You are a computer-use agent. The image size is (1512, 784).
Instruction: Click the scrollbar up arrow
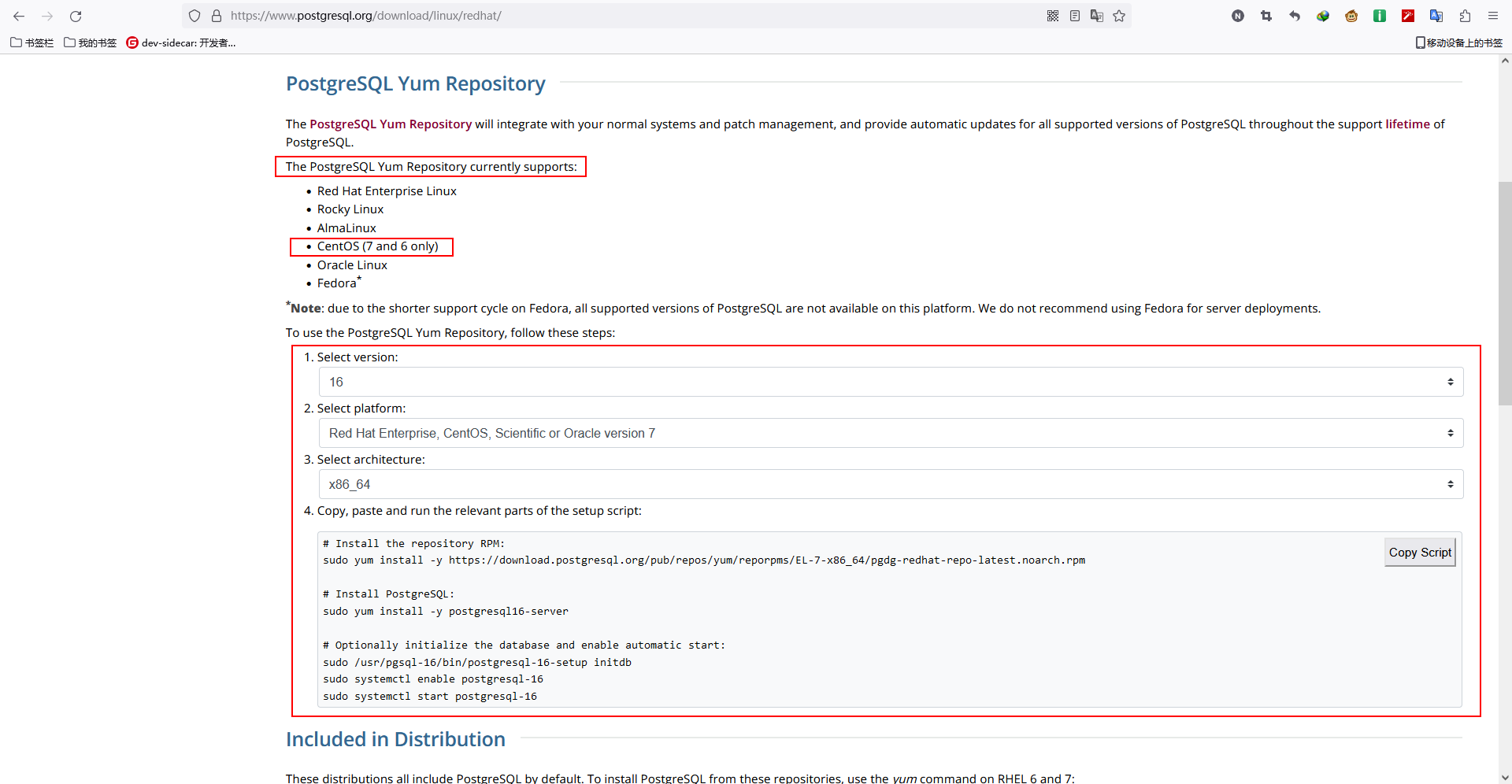click(1505, 61)
